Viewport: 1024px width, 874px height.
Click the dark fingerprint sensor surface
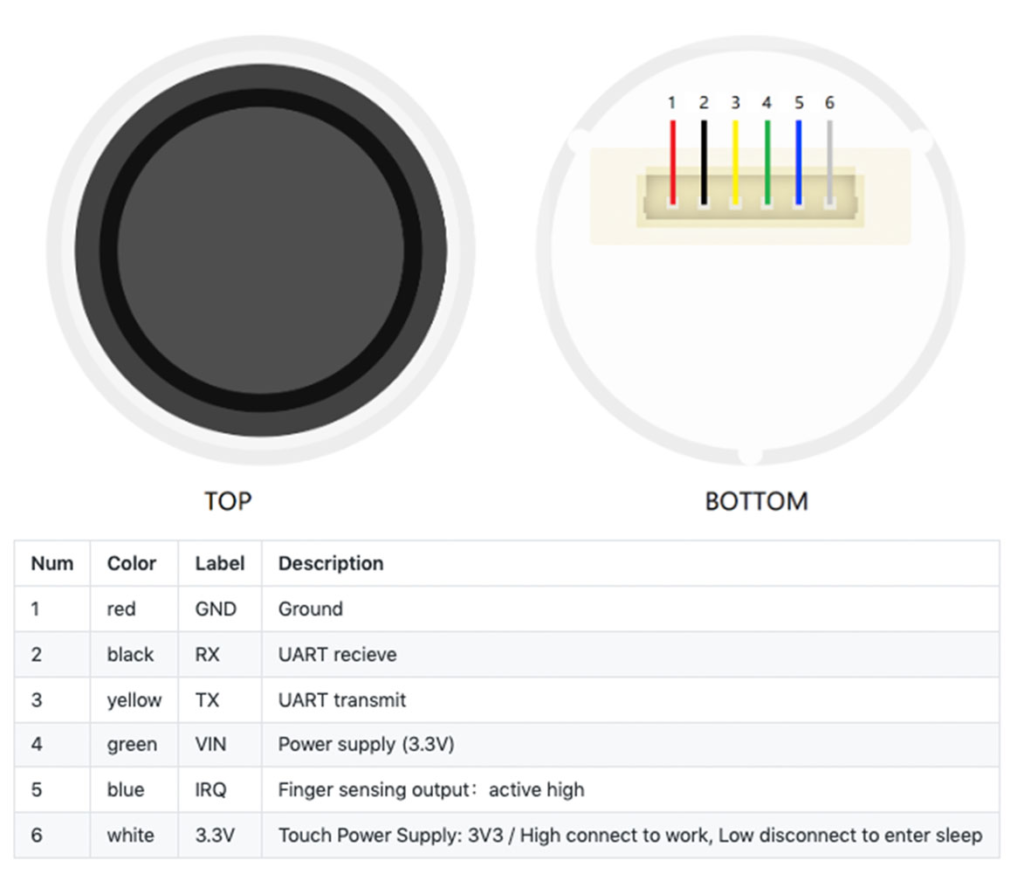click(261, 250)
